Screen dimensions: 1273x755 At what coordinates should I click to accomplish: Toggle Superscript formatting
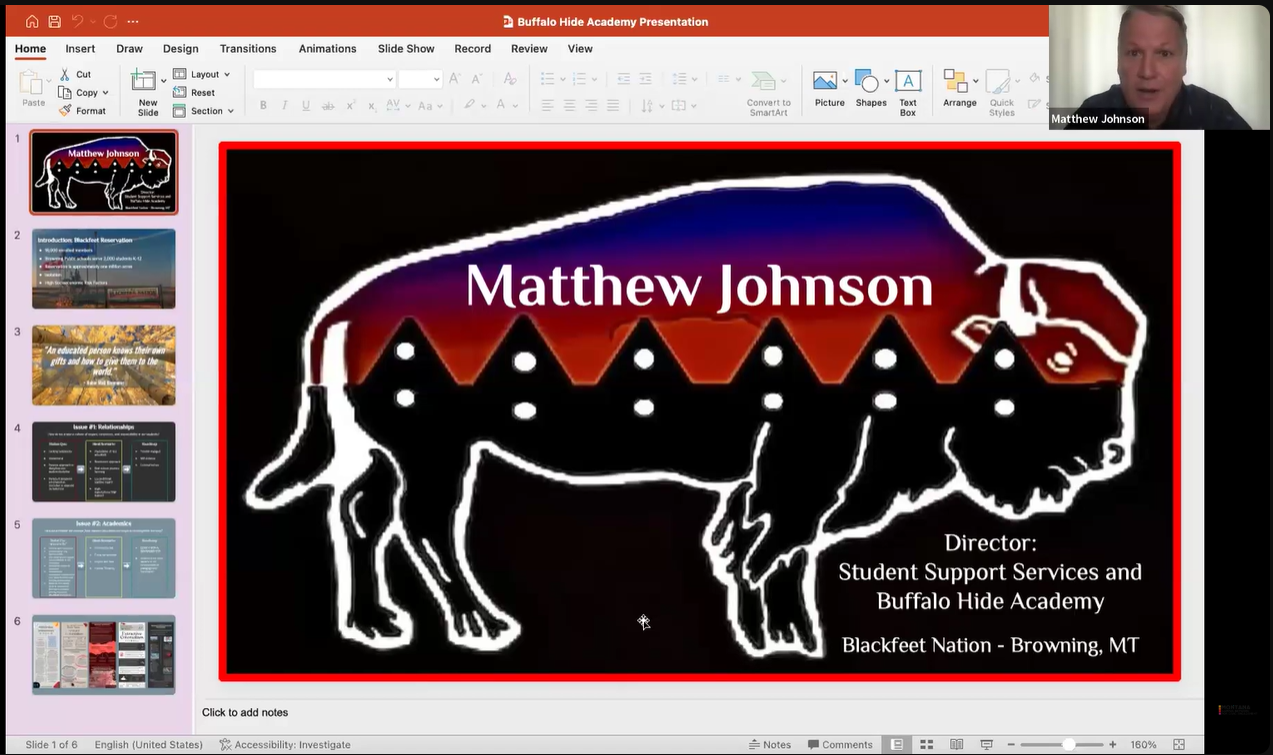(x=351, y=105)
